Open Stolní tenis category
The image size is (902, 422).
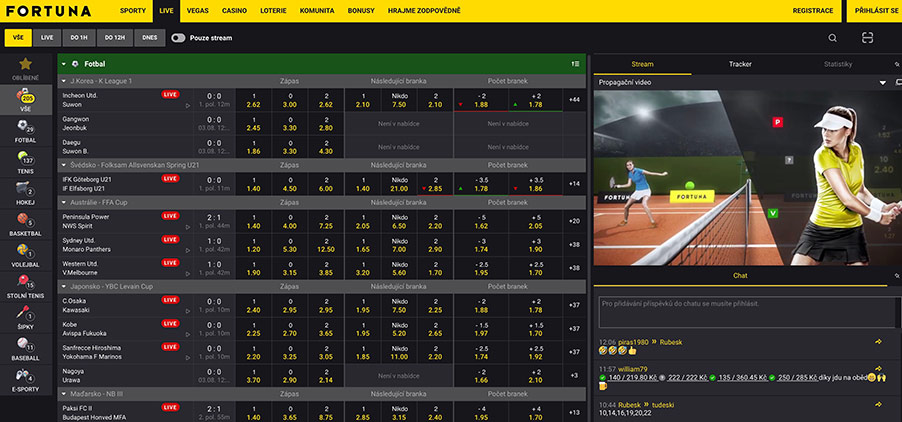(25, 287)
